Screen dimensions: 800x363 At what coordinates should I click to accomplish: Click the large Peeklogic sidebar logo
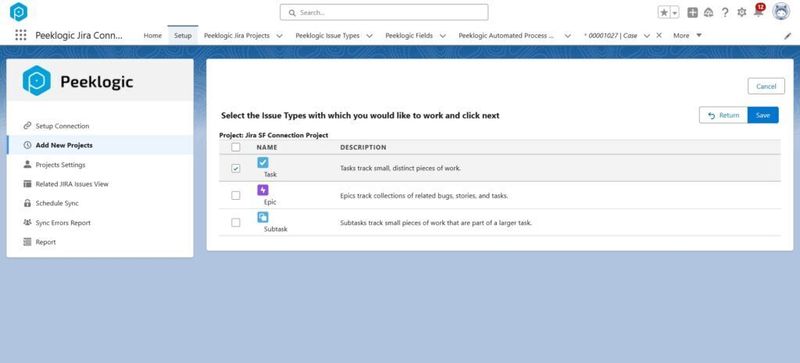(x=78, y=81)
